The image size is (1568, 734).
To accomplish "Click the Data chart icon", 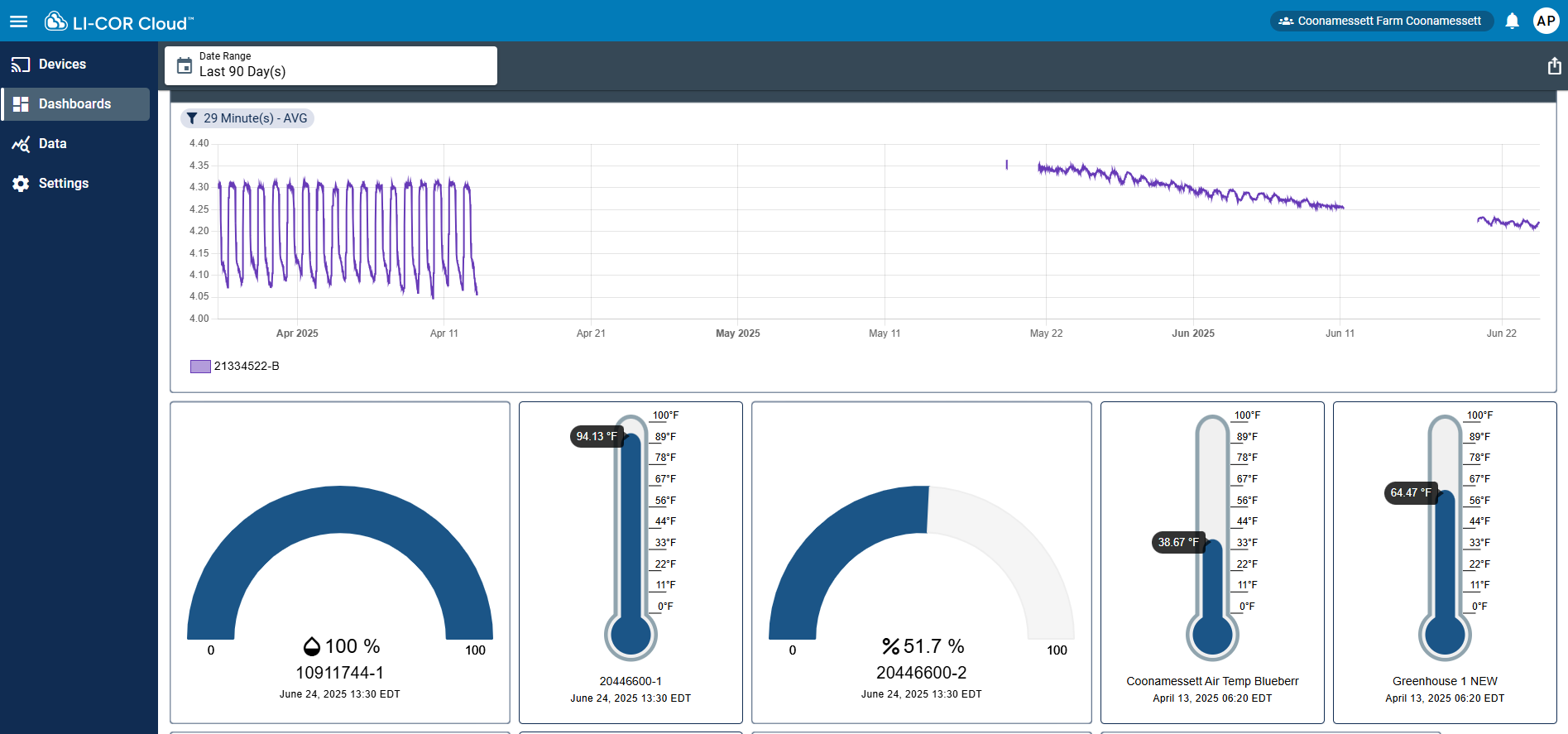I will point(21,144).
